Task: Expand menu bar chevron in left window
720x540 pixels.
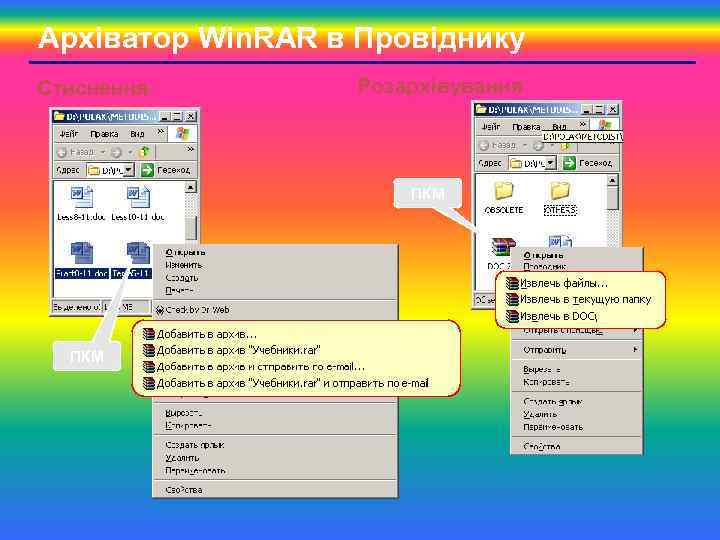Action: point(161,132)
